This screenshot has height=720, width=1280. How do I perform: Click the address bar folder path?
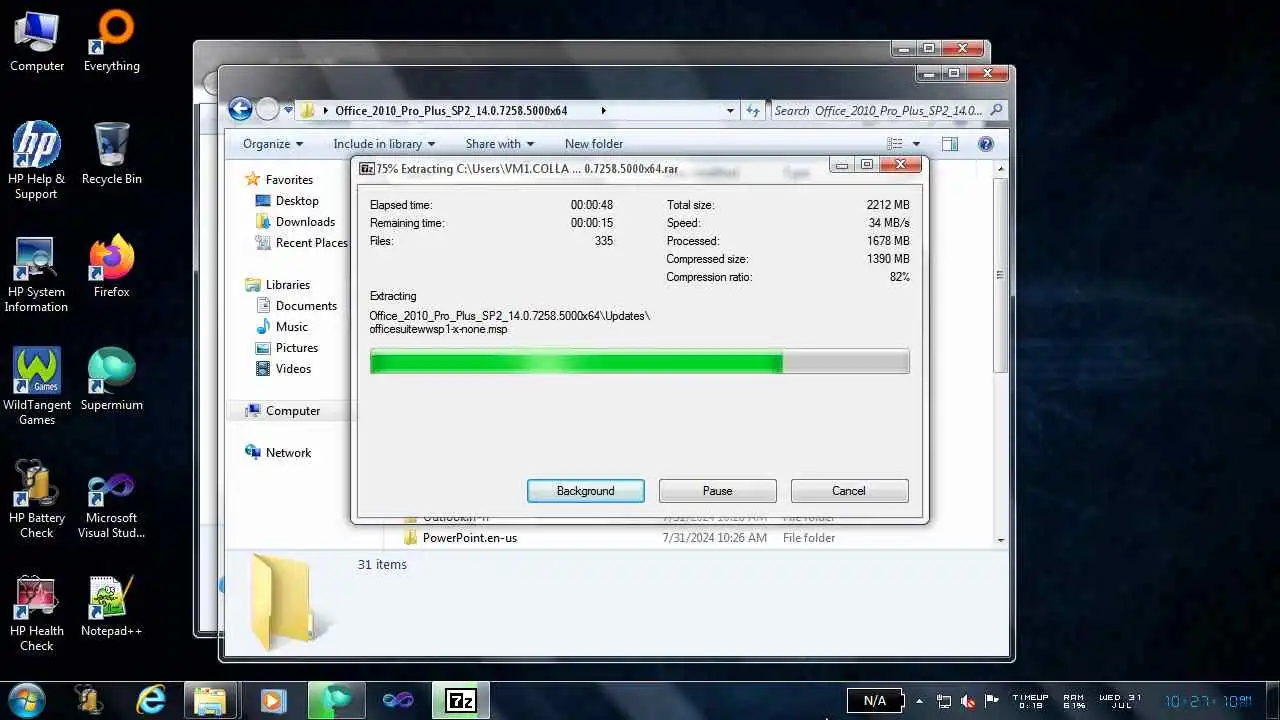(451, 111)
